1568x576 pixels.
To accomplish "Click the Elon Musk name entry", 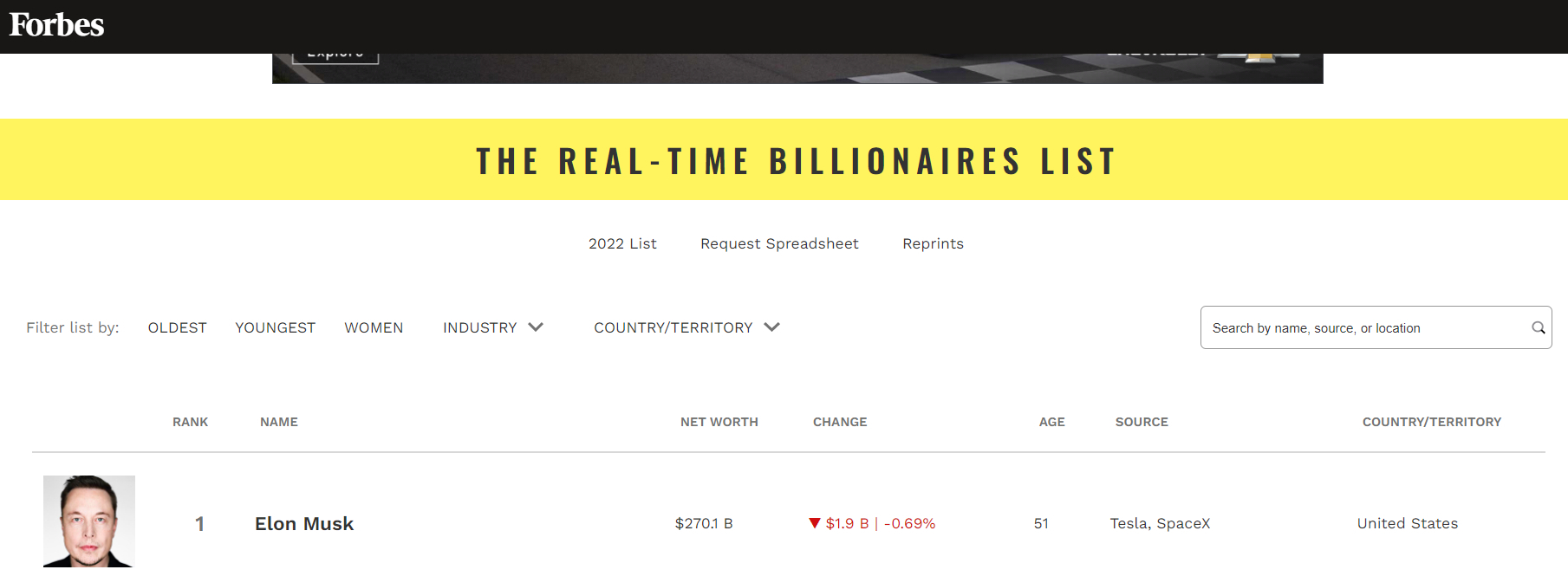I will point(304,523).
